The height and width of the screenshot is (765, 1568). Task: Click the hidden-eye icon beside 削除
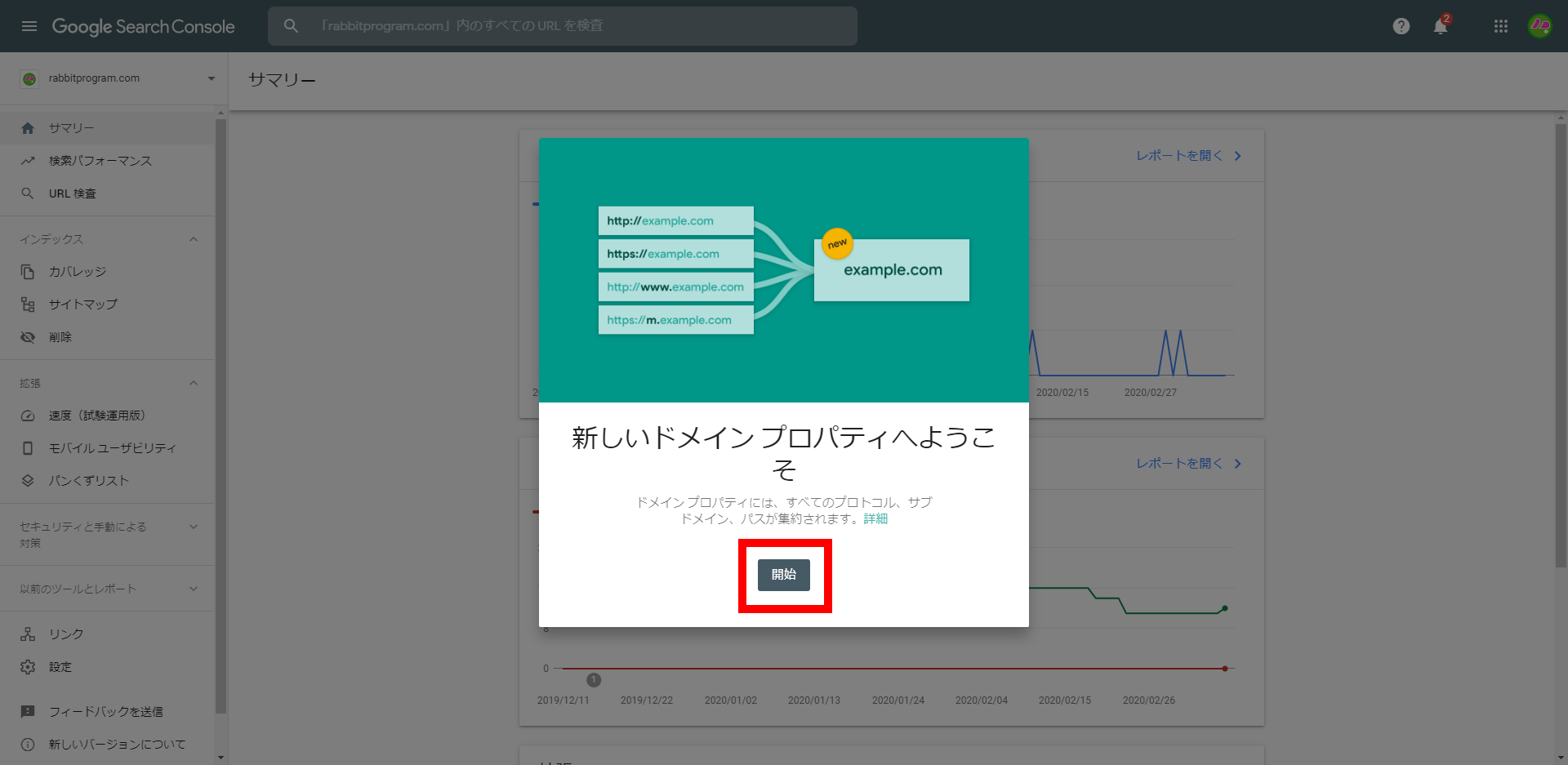click(x=28, y=337)
